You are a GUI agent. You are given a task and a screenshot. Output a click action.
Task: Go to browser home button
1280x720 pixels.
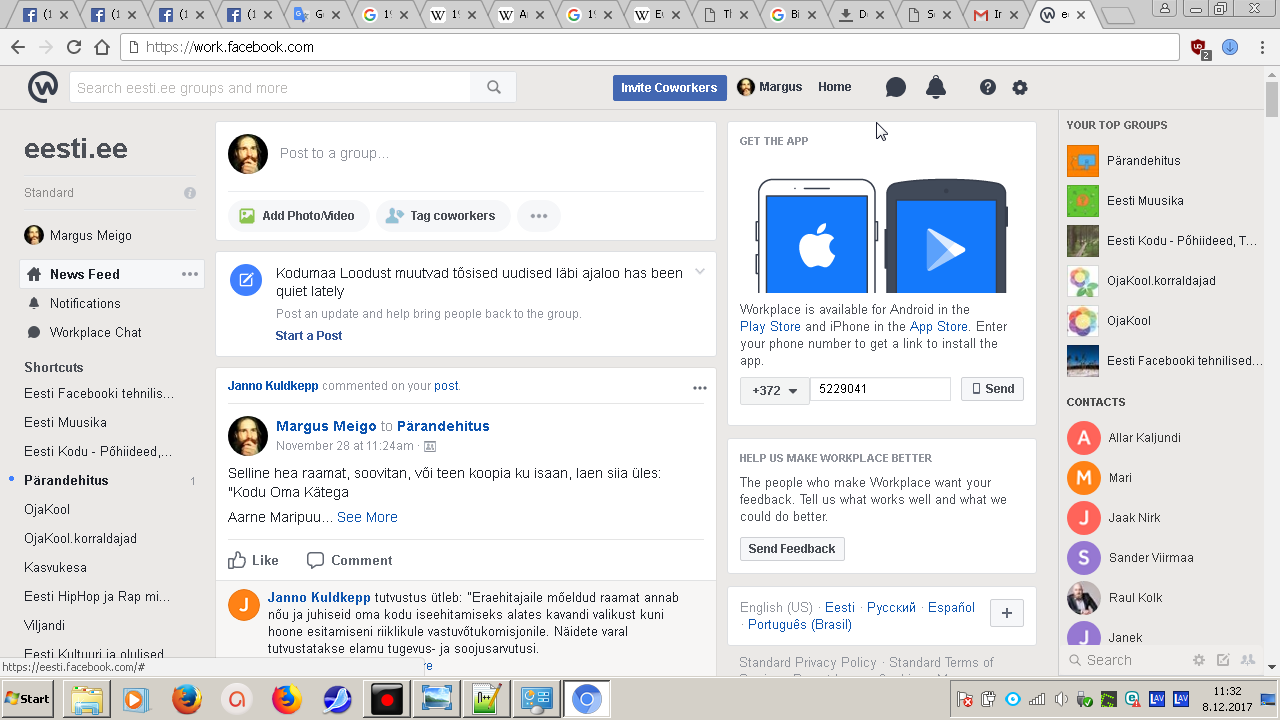point(101,47)
